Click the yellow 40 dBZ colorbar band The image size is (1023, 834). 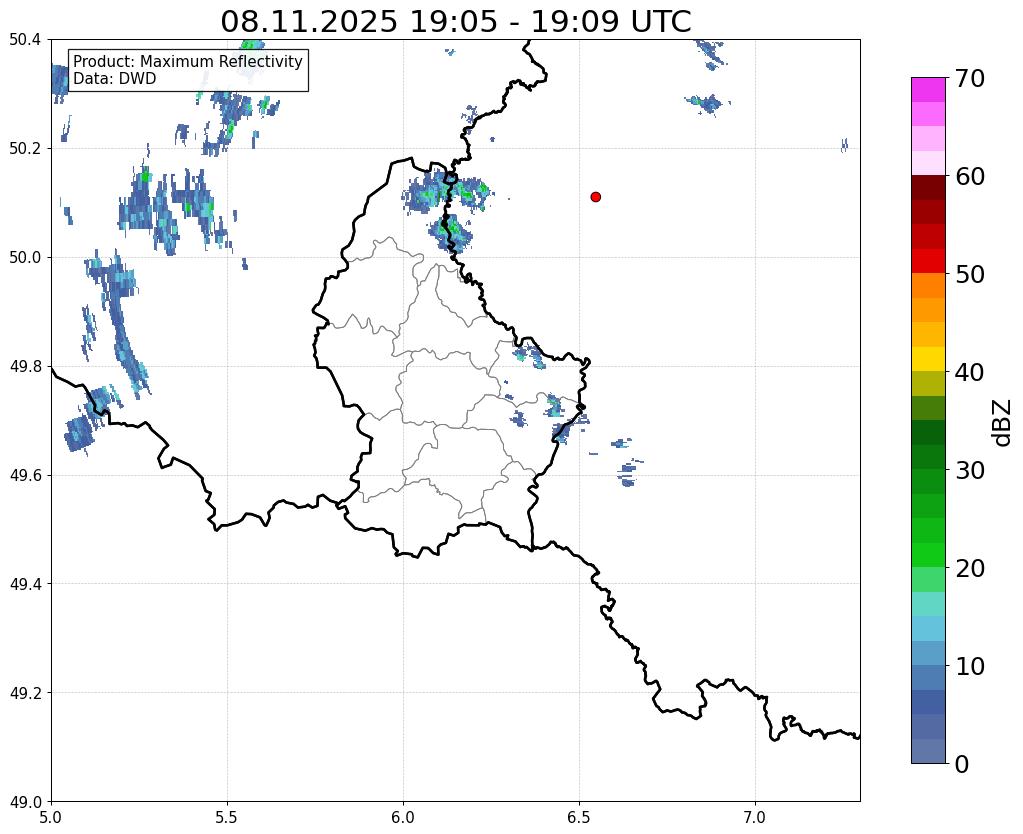(928, 360)
